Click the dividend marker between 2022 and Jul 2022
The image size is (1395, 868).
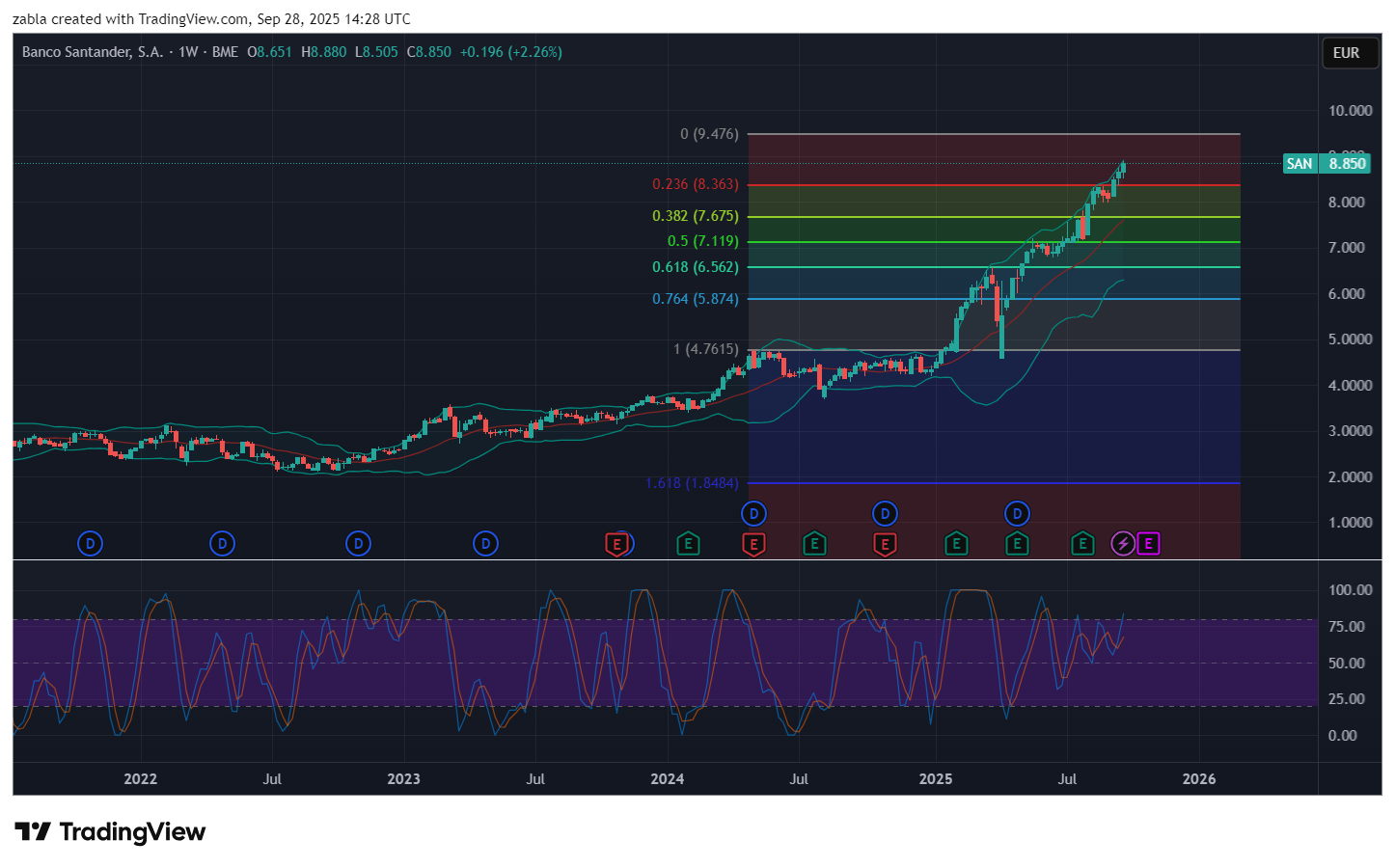(x=222, y=544)
